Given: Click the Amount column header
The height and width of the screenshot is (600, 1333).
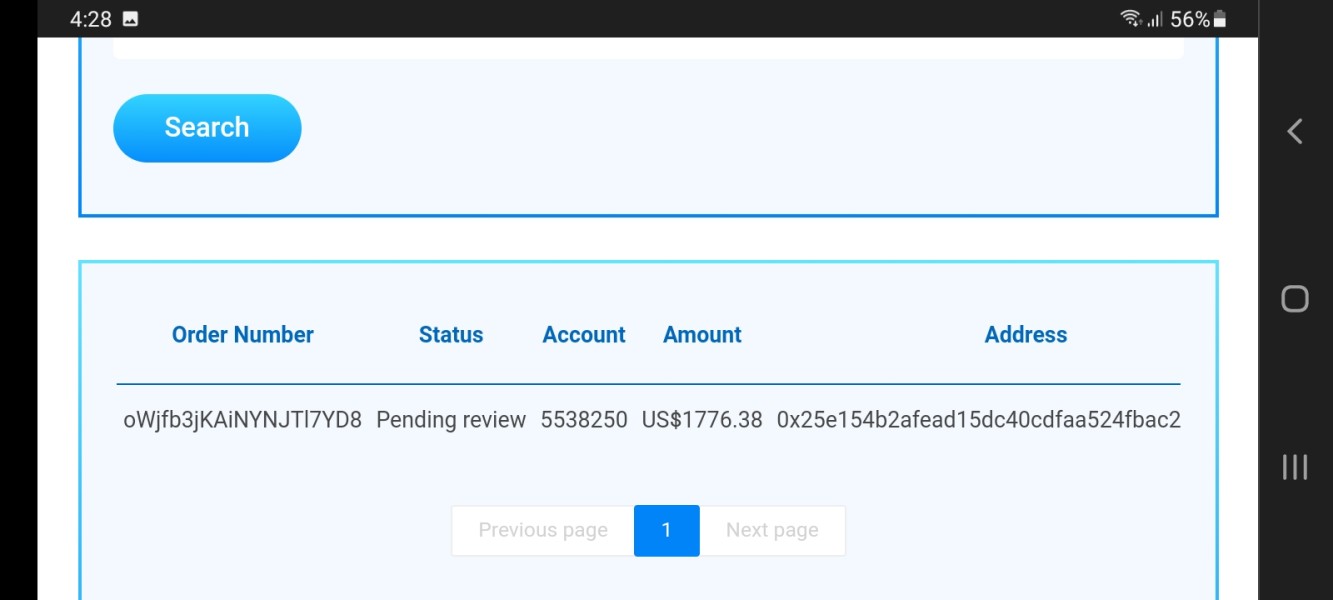Looking at the screenshot, I should coord(702,335).
